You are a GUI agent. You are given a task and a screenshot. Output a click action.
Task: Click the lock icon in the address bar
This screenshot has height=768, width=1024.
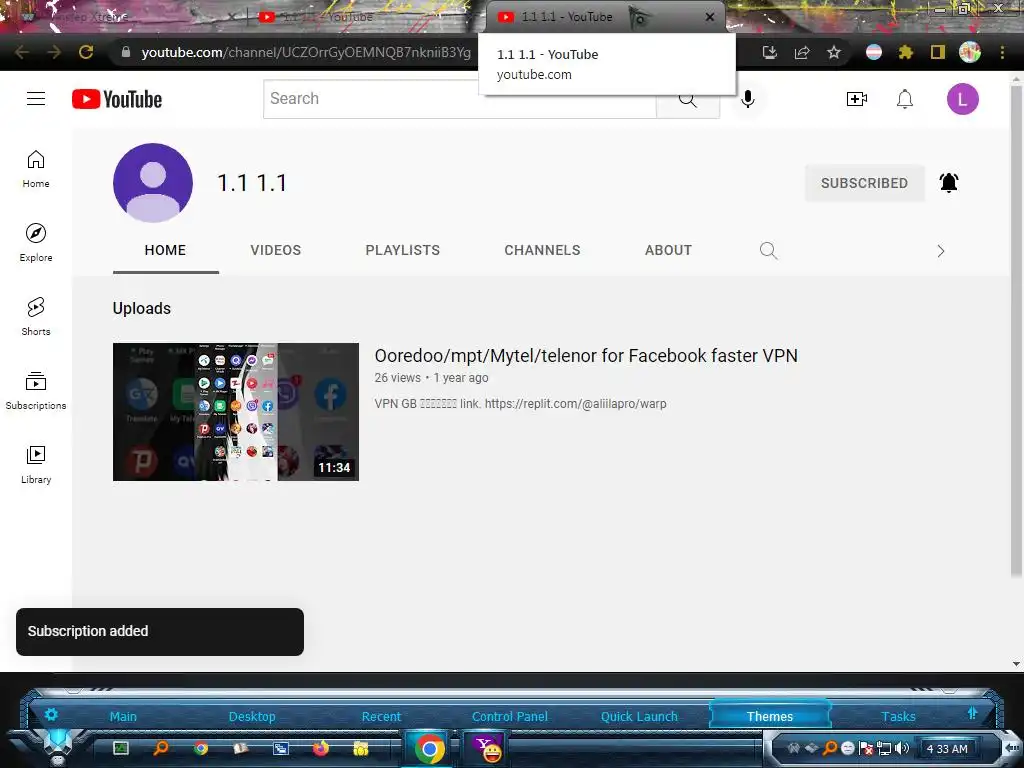tap(125, 52)
